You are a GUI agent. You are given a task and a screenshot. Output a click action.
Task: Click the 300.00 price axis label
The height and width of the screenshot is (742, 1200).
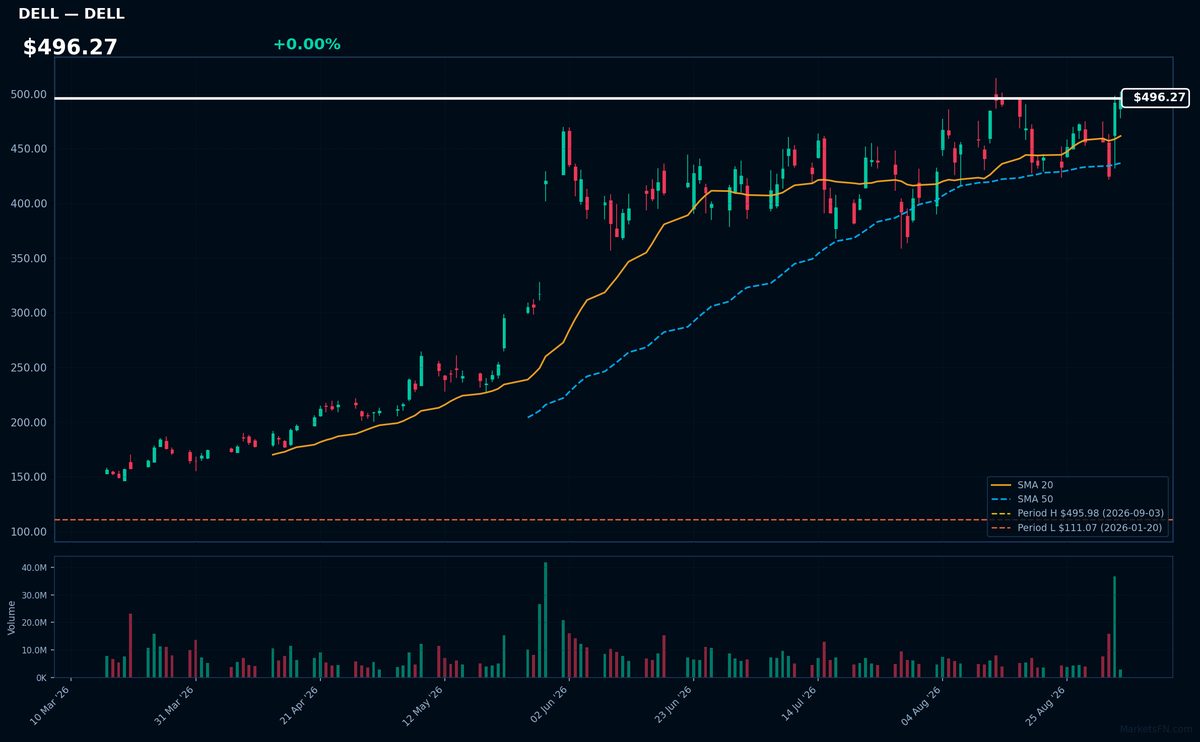pos(29,313)
